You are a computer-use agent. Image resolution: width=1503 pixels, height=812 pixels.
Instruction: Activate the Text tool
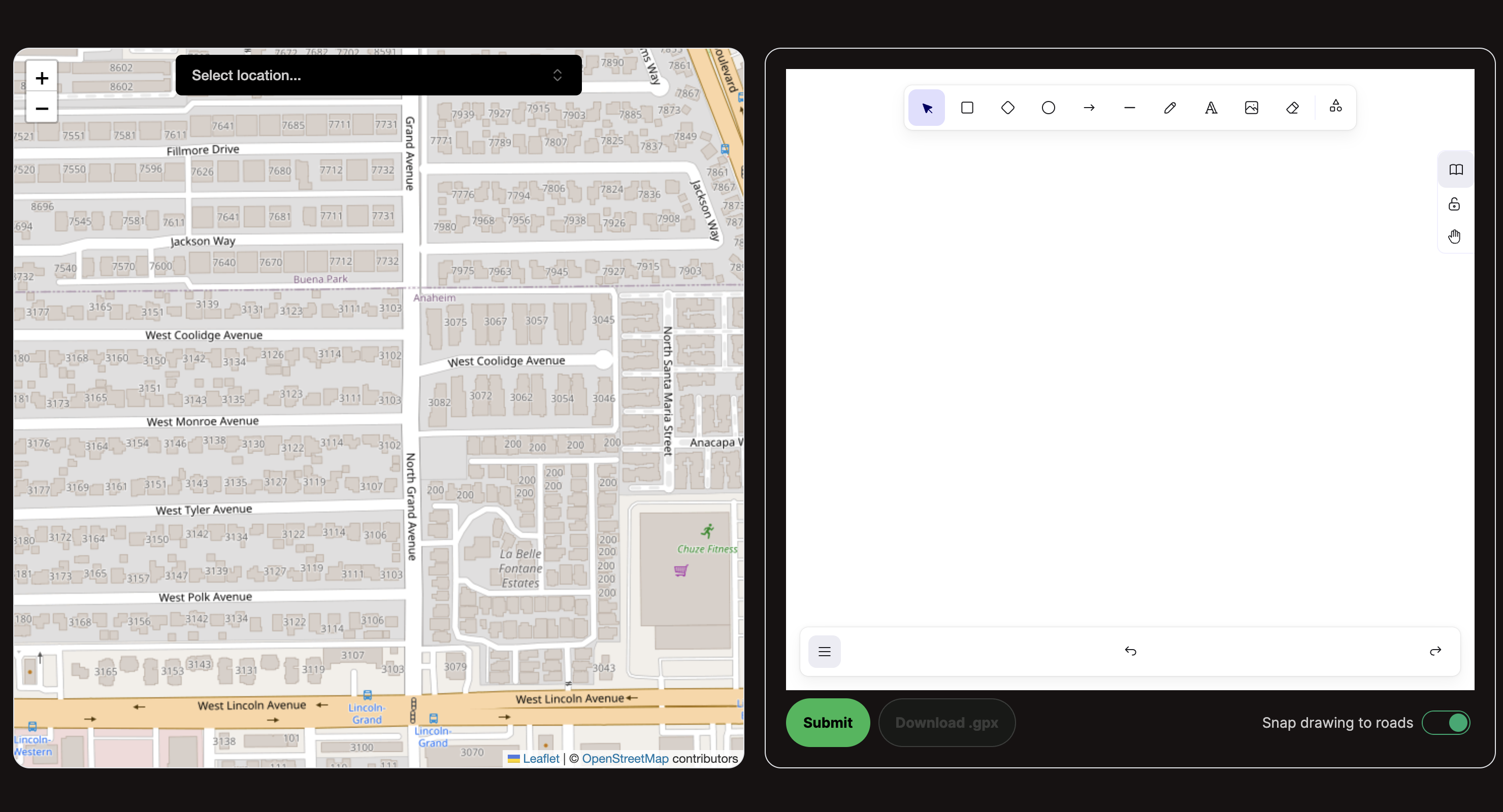coord(1211,108)
